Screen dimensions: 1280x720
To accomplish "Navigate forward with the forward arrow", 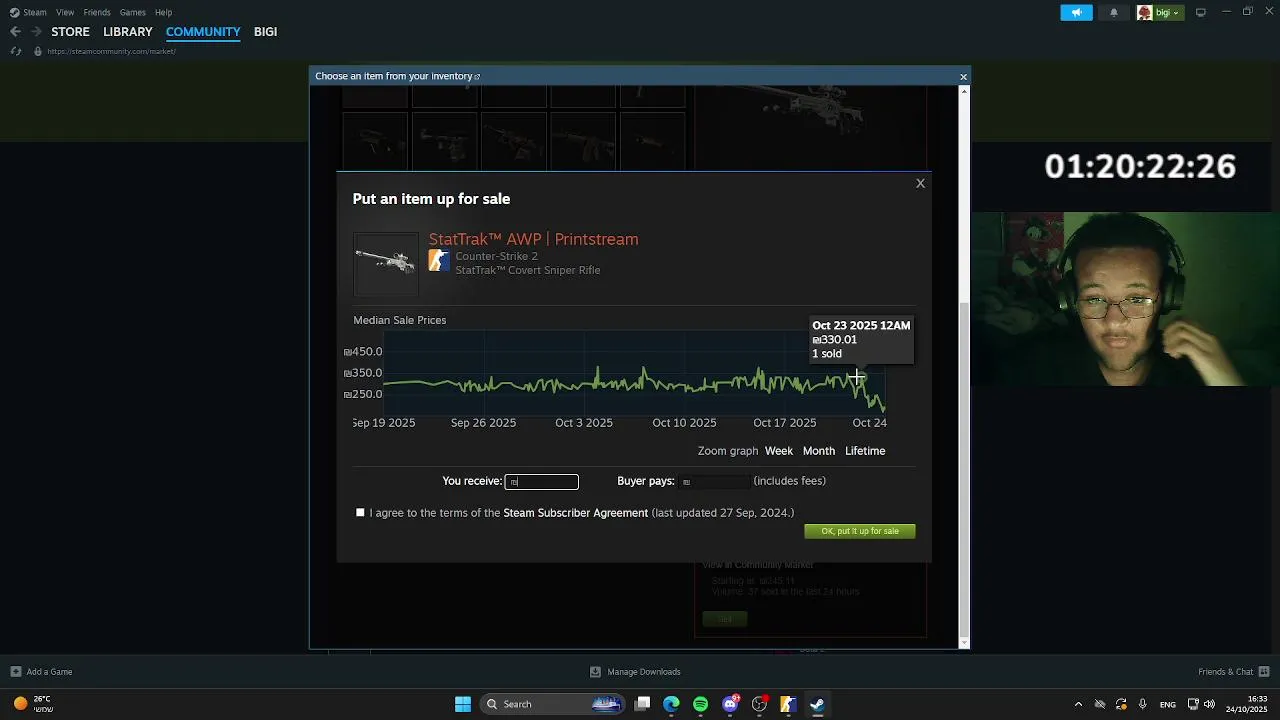I will 36,32.
